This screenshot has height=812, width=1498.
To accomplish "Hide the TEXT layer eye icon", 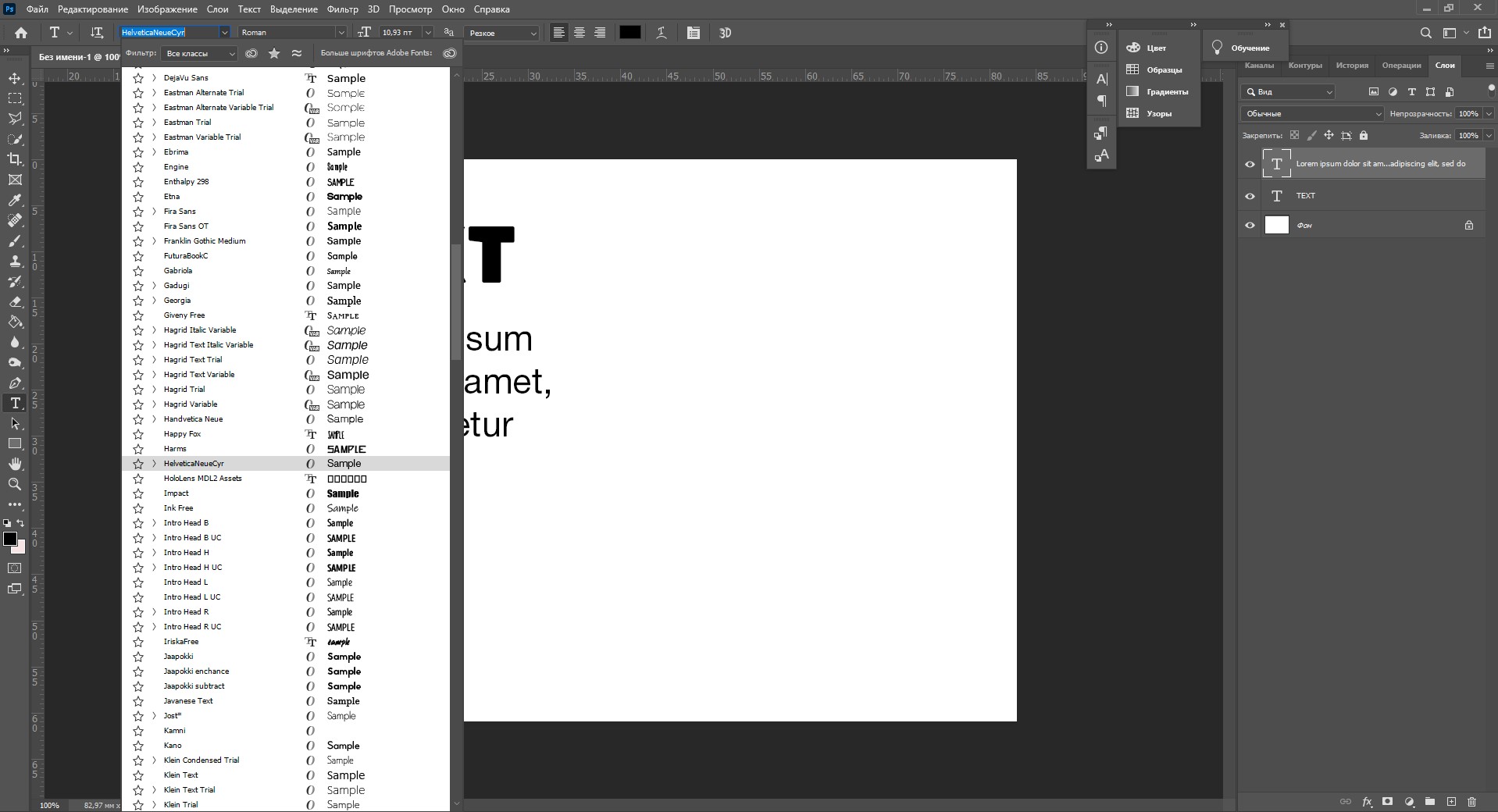I will pos(1250,196).
